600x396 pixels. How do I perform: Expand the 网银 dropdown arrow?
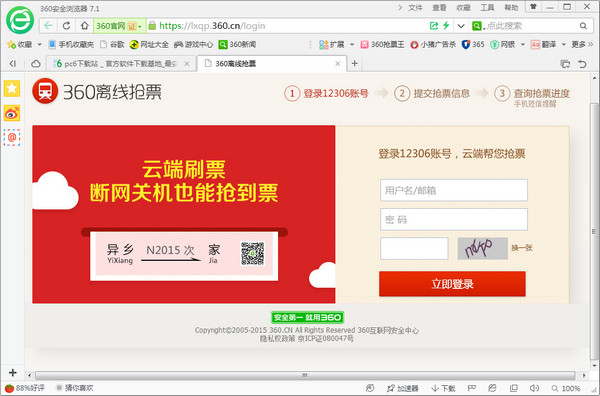tap(522, 44)
